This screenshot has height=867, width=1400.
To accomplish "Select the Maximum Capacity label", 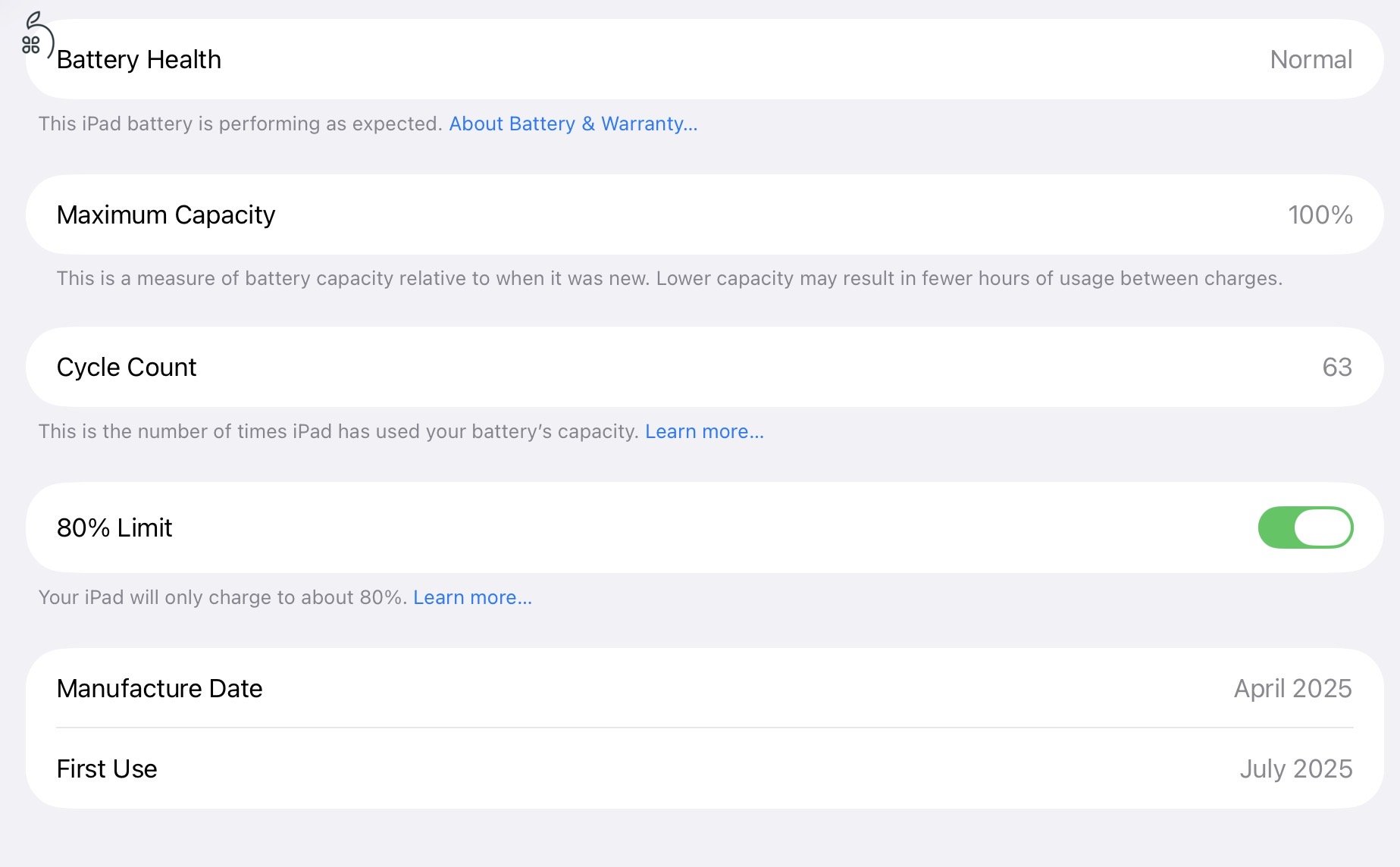I will (166, 214).
